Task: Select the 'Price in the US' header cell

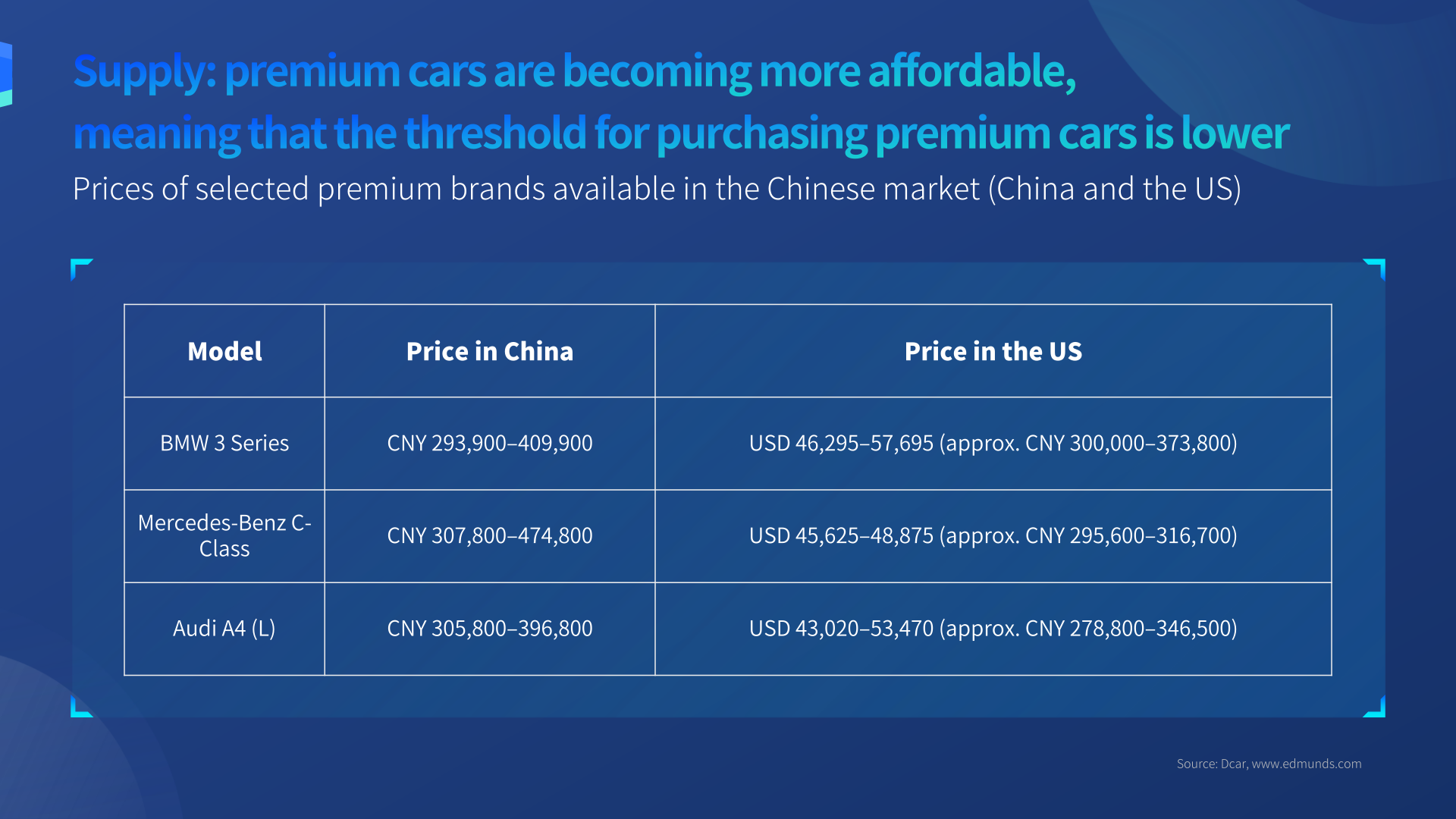Action: pos(993,351)
